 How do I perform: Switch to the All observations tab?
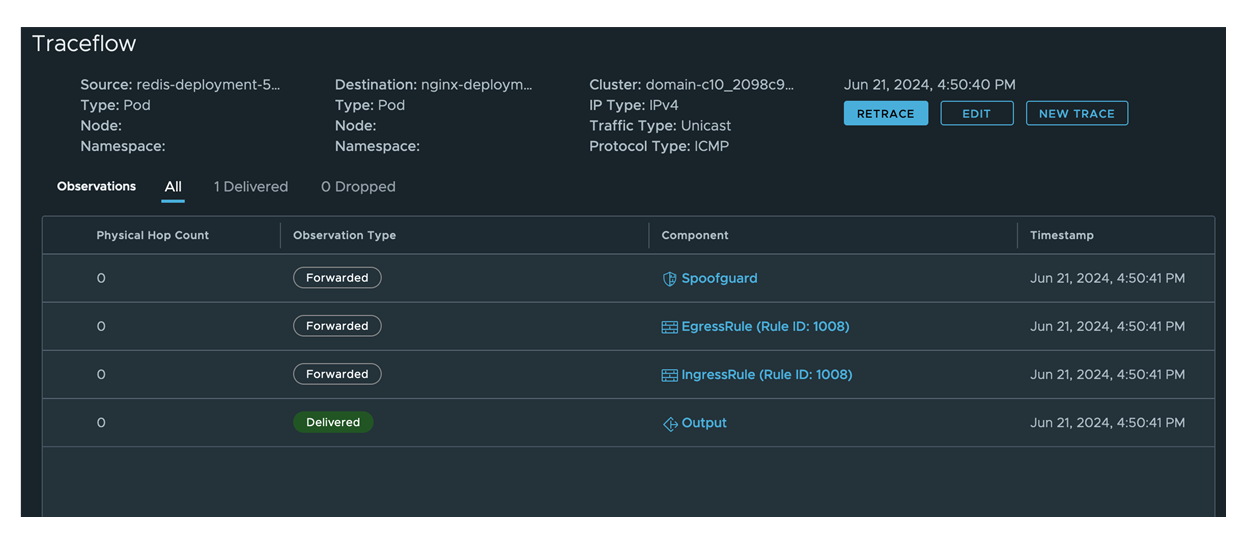coord(173,187)
